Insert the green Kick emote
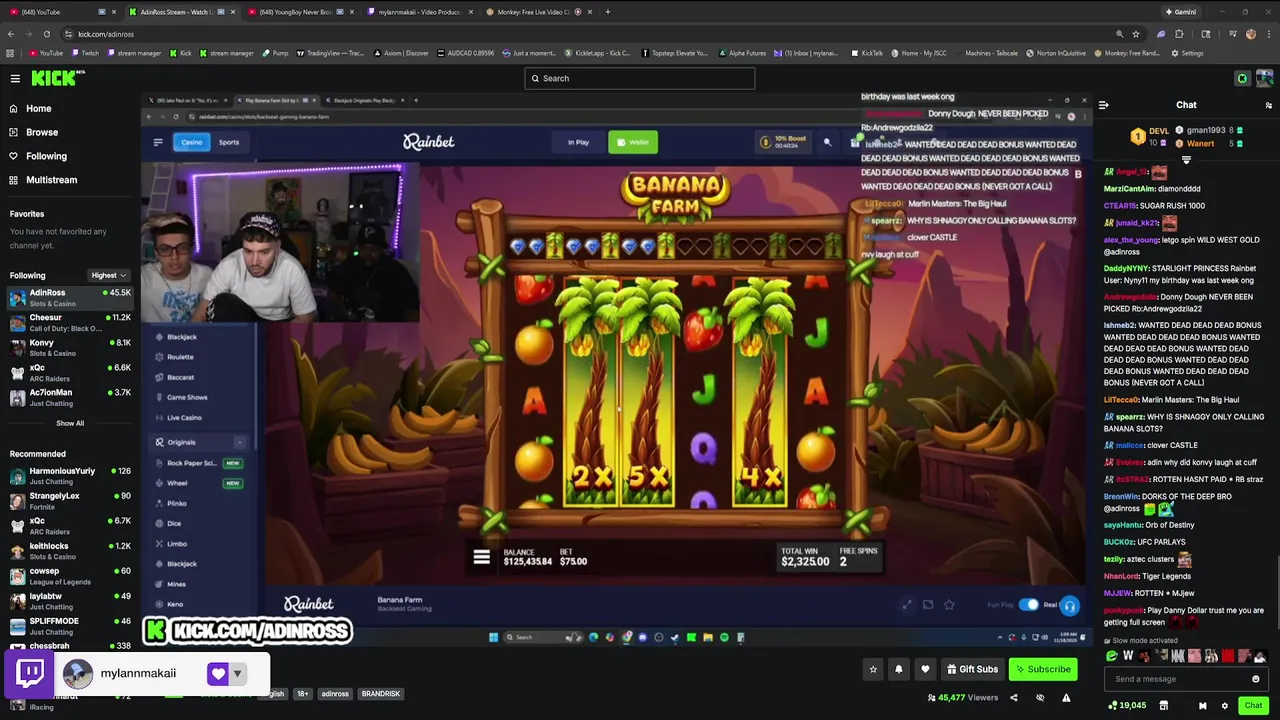 click(x=1112, y=656)
